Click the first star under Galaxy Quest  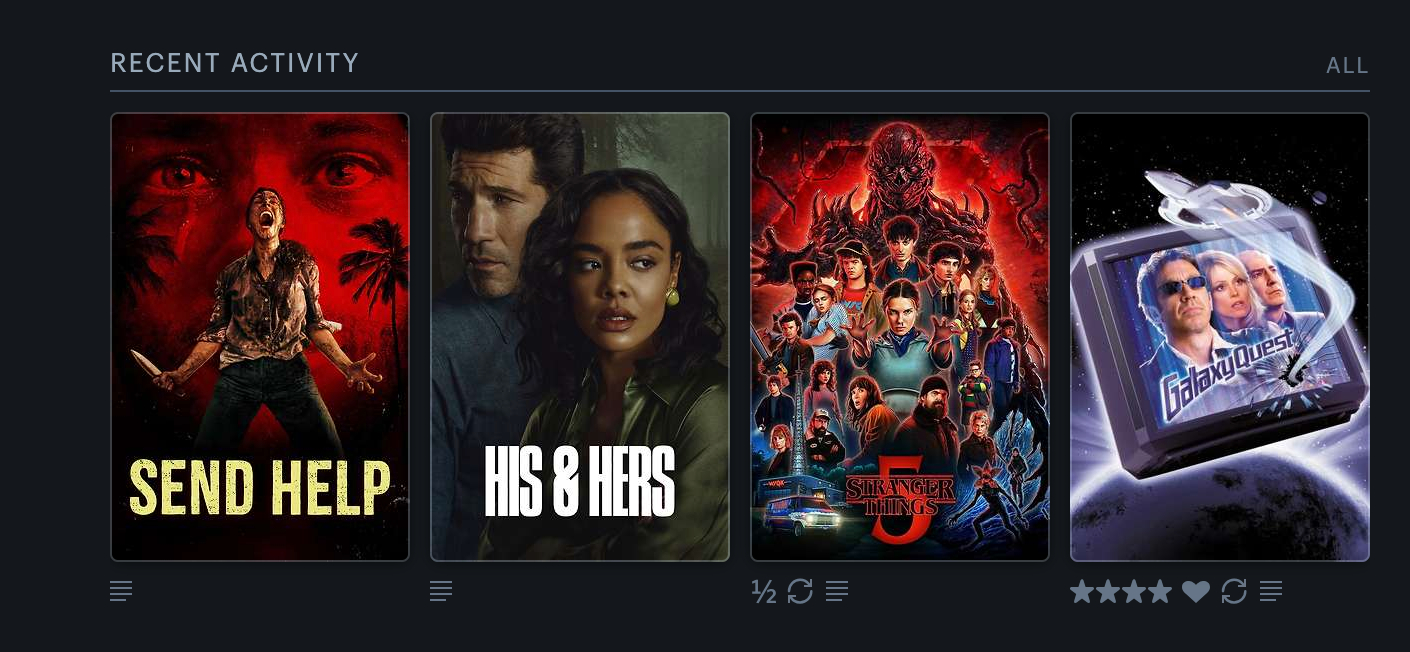(x=1082, y=591)
